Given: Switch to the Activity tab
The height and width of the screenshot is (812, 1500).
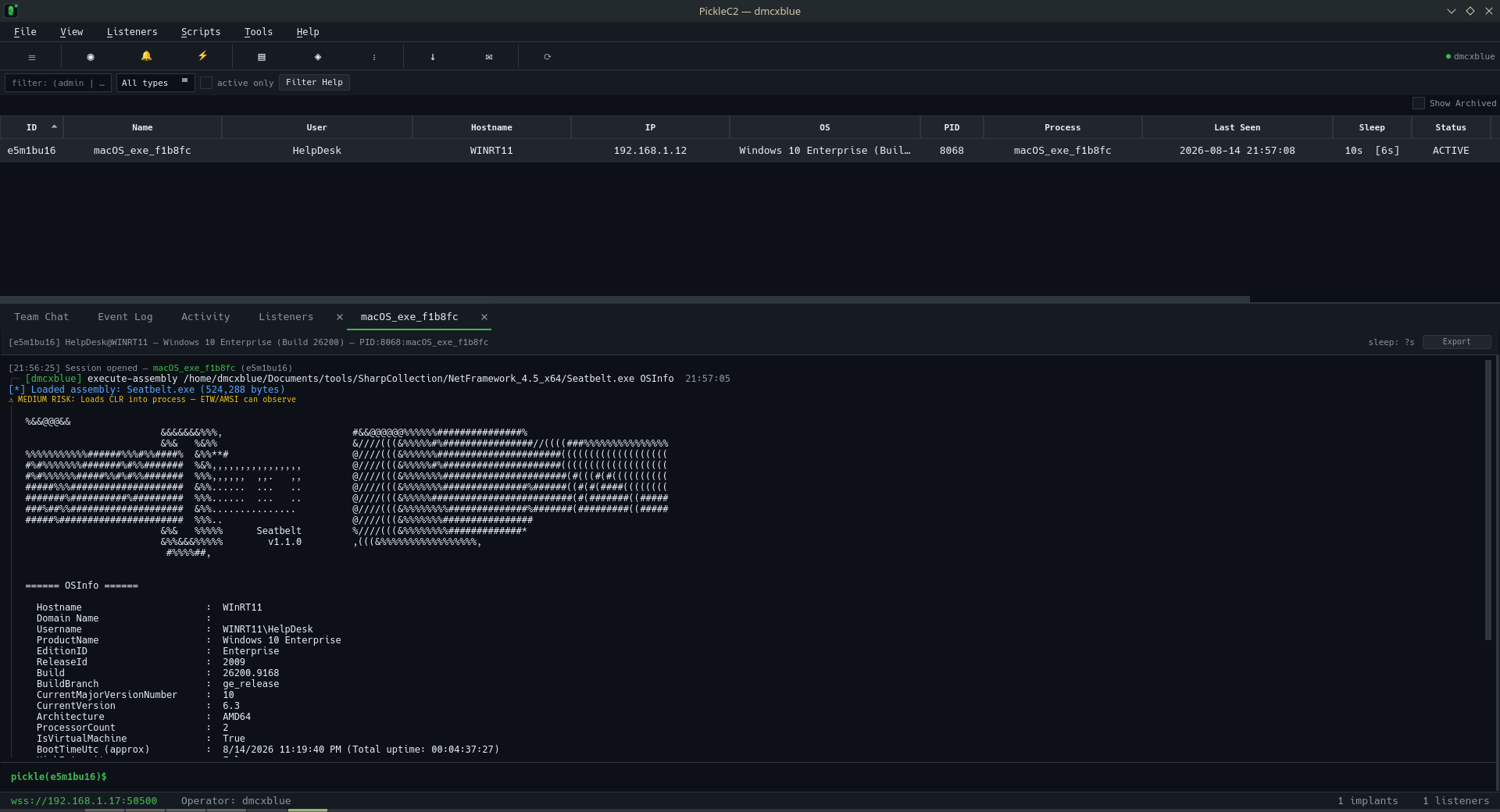Looking at the screenshot, I should coord(205,317).
